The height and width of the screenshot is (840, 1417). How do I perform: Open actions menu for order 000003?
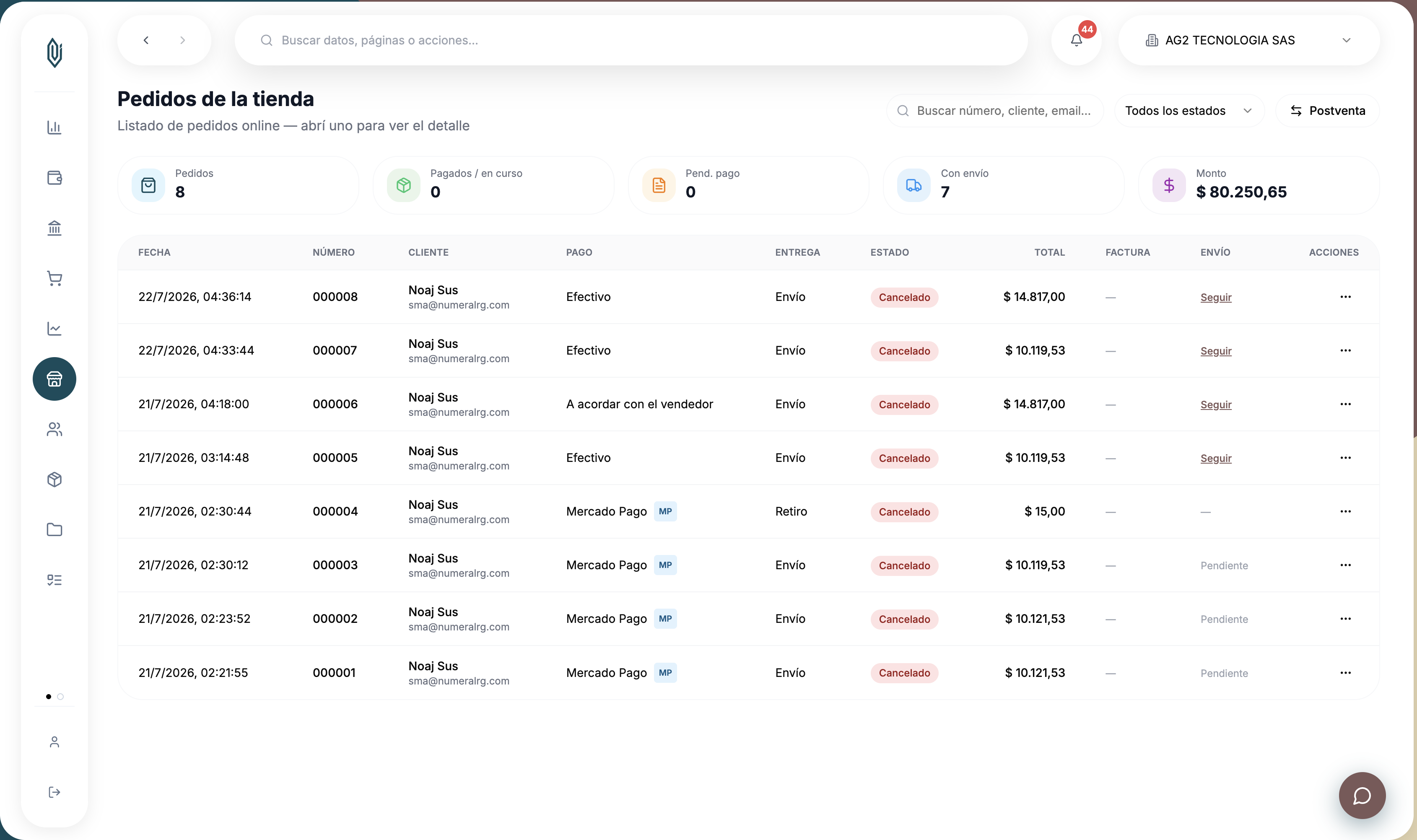tap(1346, 565)
